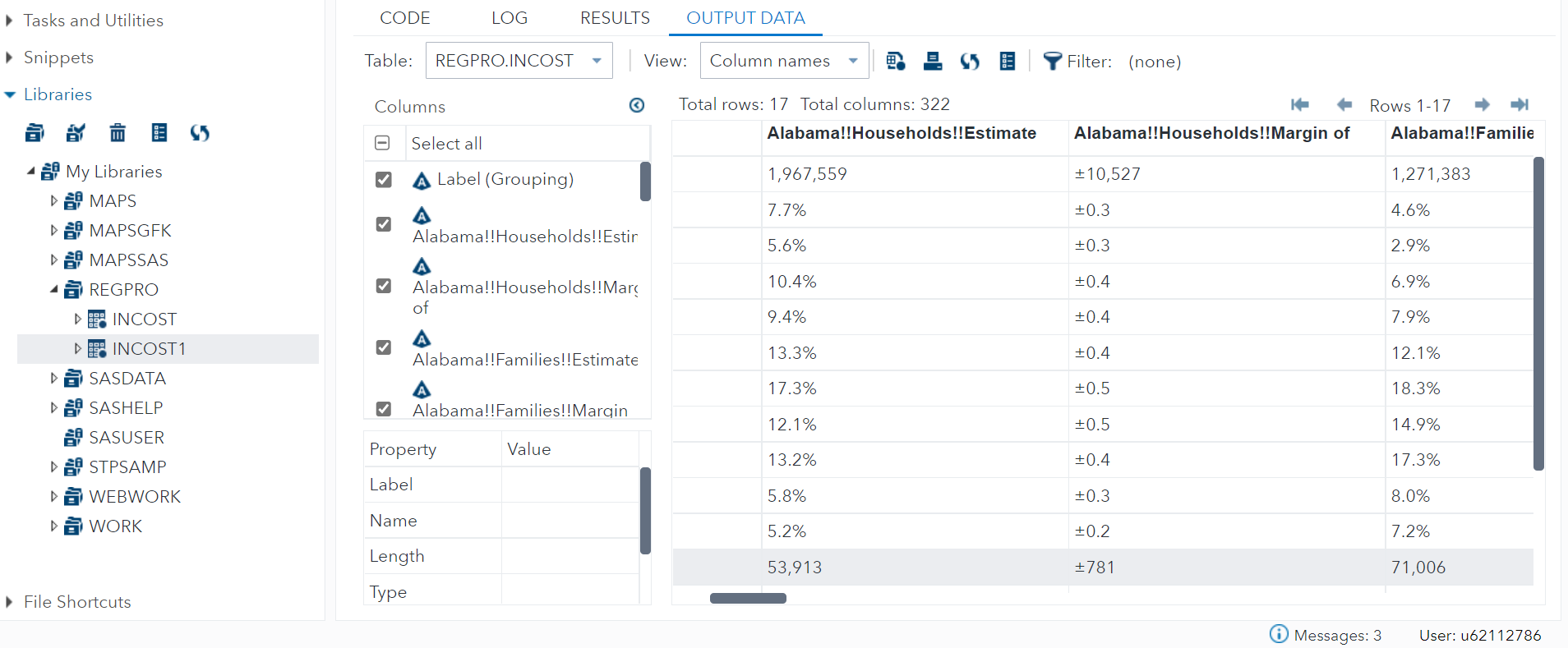The height and width of the screenshot is (648, 1568).
Task: Click the delete library trash icon
Action: pyautogui.click(x=118, y=132)
